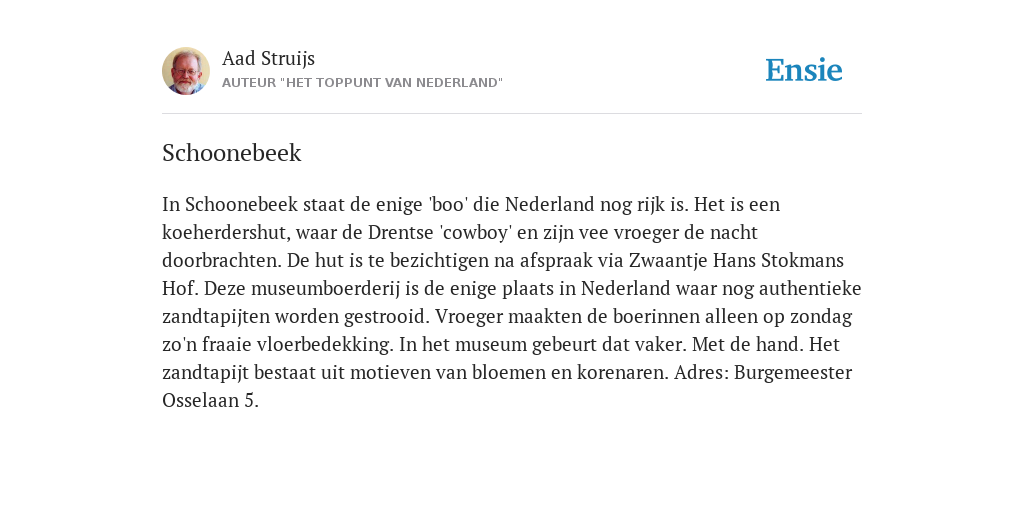The height and width of the screenshot is (512, 1024).
Task: Click the subtitle "Het Toppunt van Nederland"
Action: (362, 83)
